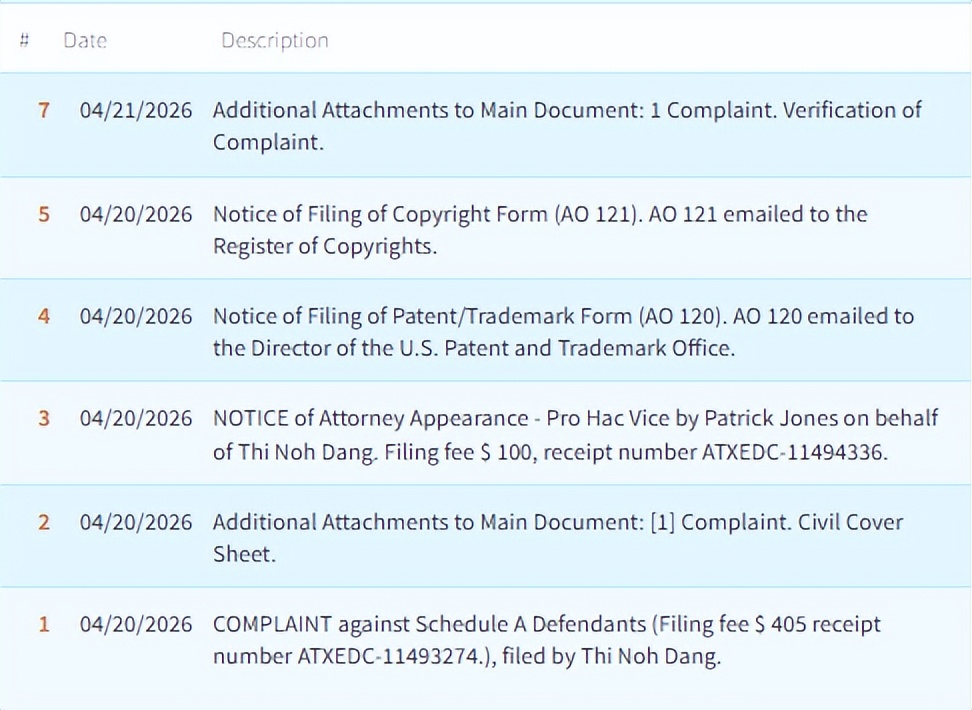
Task: Open docket entry number 3
Action: tap(43, 418)
